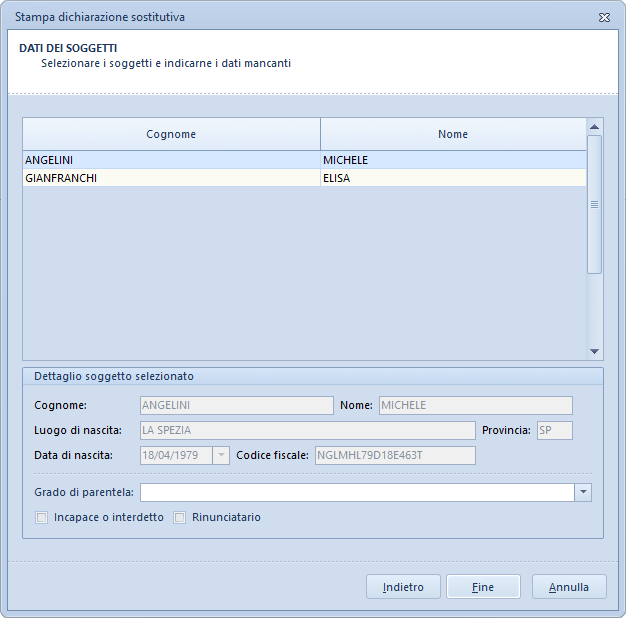This screenshot has width=626, height=618.
Task: Tick the Rinunciatario checkbox
Action: pyautogui.click(x=180, y=518)
